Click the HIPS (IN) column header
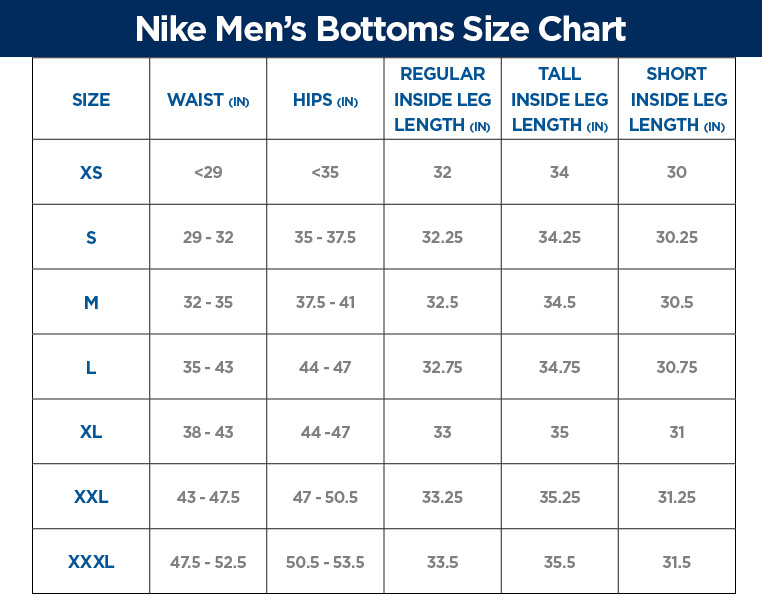The height and width of the screenshot is (600, 762). tap(325, 100)
